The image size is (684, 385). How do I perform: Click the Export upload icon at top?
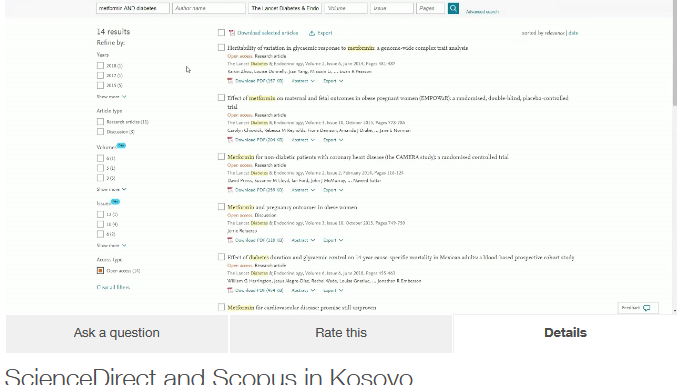[311, 33]
